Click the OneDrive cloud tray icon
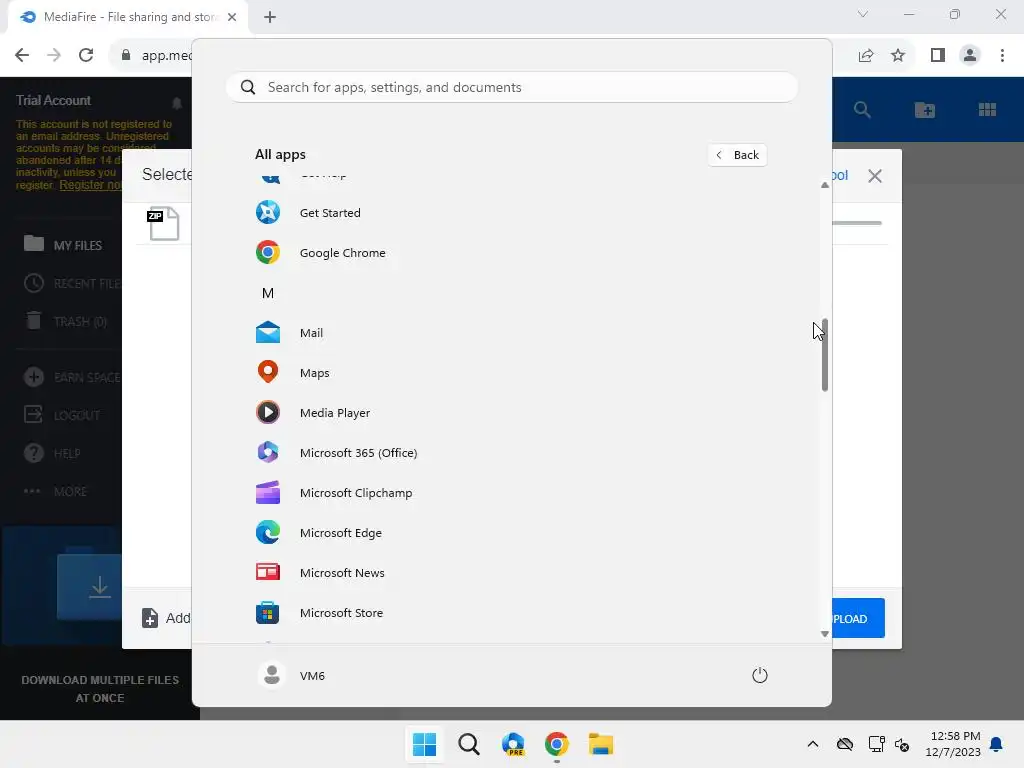 pyautogui.click(x=845, y=744)
